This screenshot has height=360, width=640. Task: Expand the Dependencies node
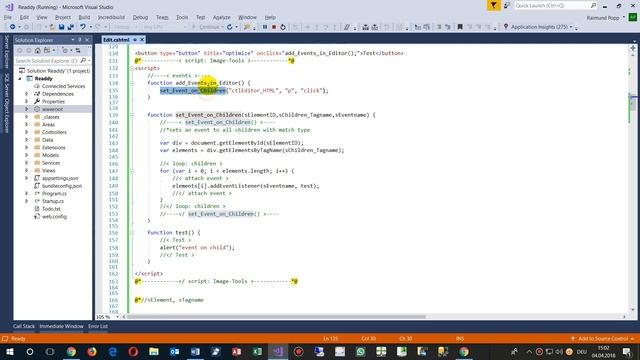coord(27,94)
